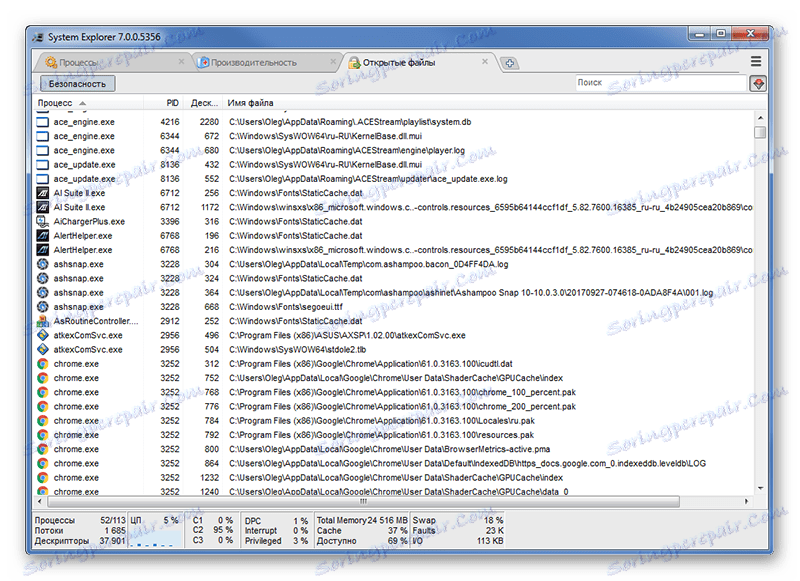Click AI Suite II.exe icon, descriptor 256
The height and width of the screenshot is (581, 800).
[43, 193]
